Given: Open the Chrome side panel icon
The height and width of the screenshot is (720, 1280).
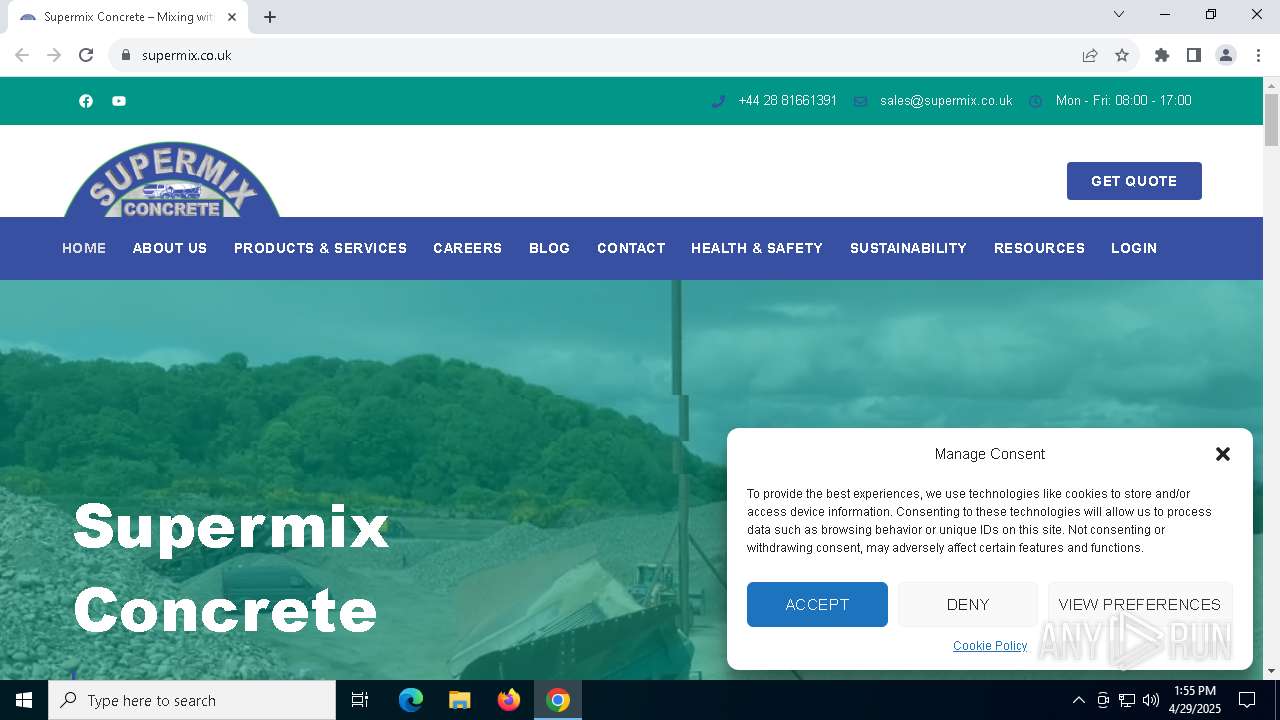Looking at the screenshot, I should 1194,55.
